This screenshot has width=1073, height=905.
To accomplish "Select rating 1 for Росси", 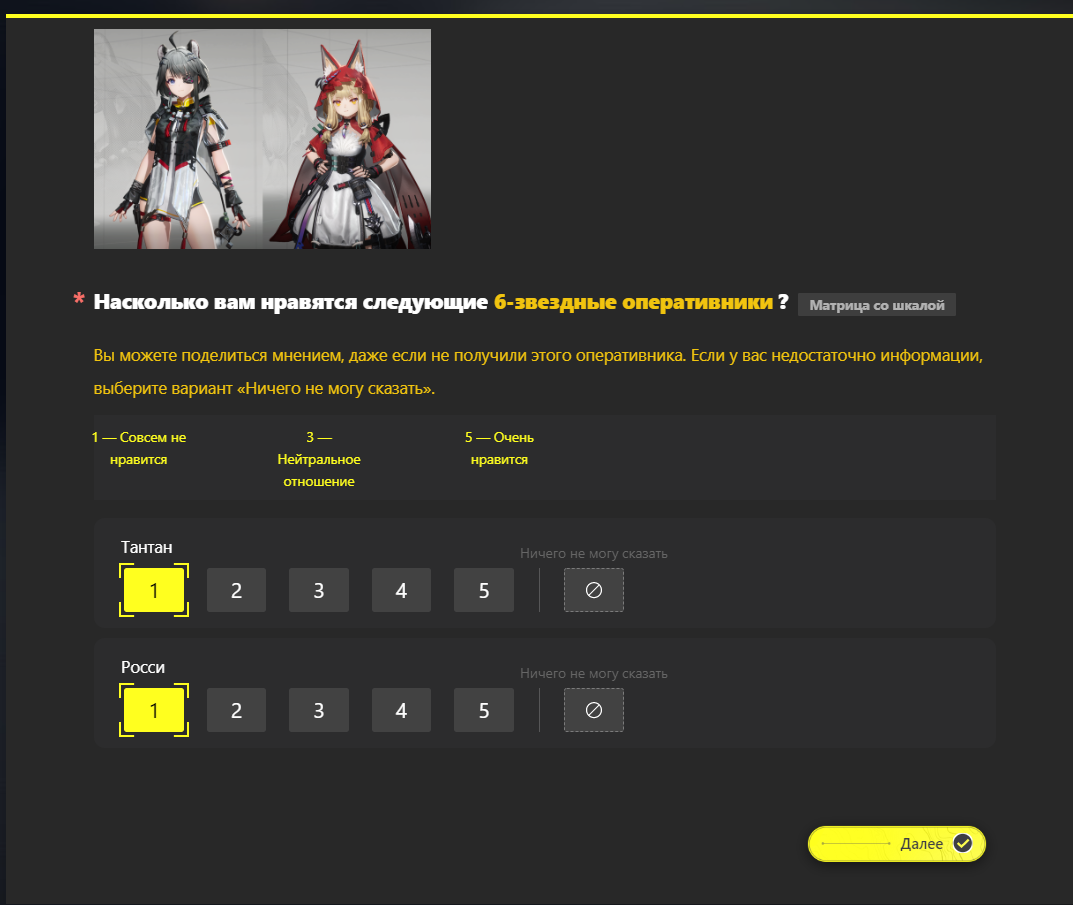I will pos(154,710).
